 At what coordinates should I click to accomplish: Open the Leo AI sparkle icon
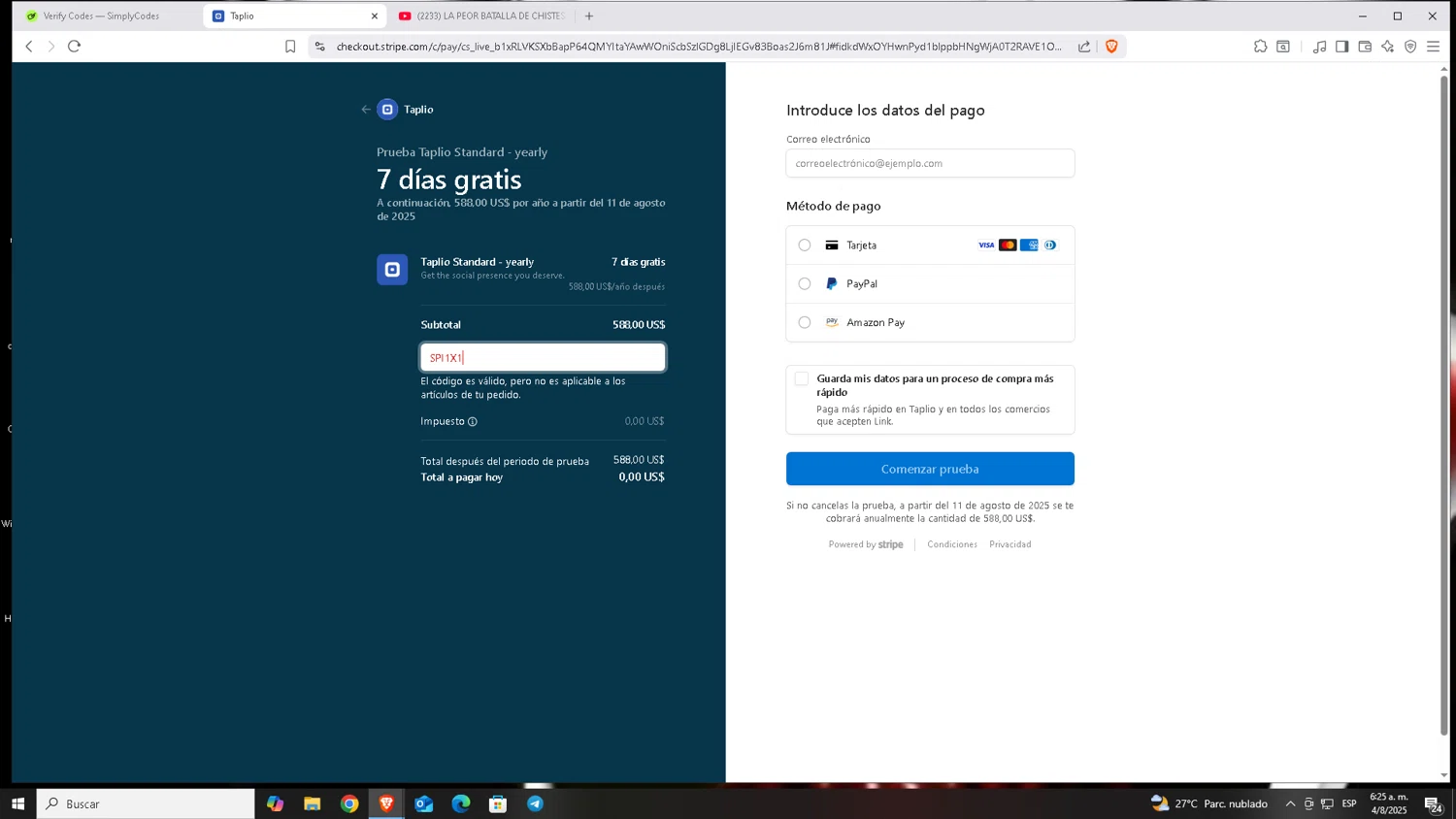pyautogui.click(x=1387, y=47)
